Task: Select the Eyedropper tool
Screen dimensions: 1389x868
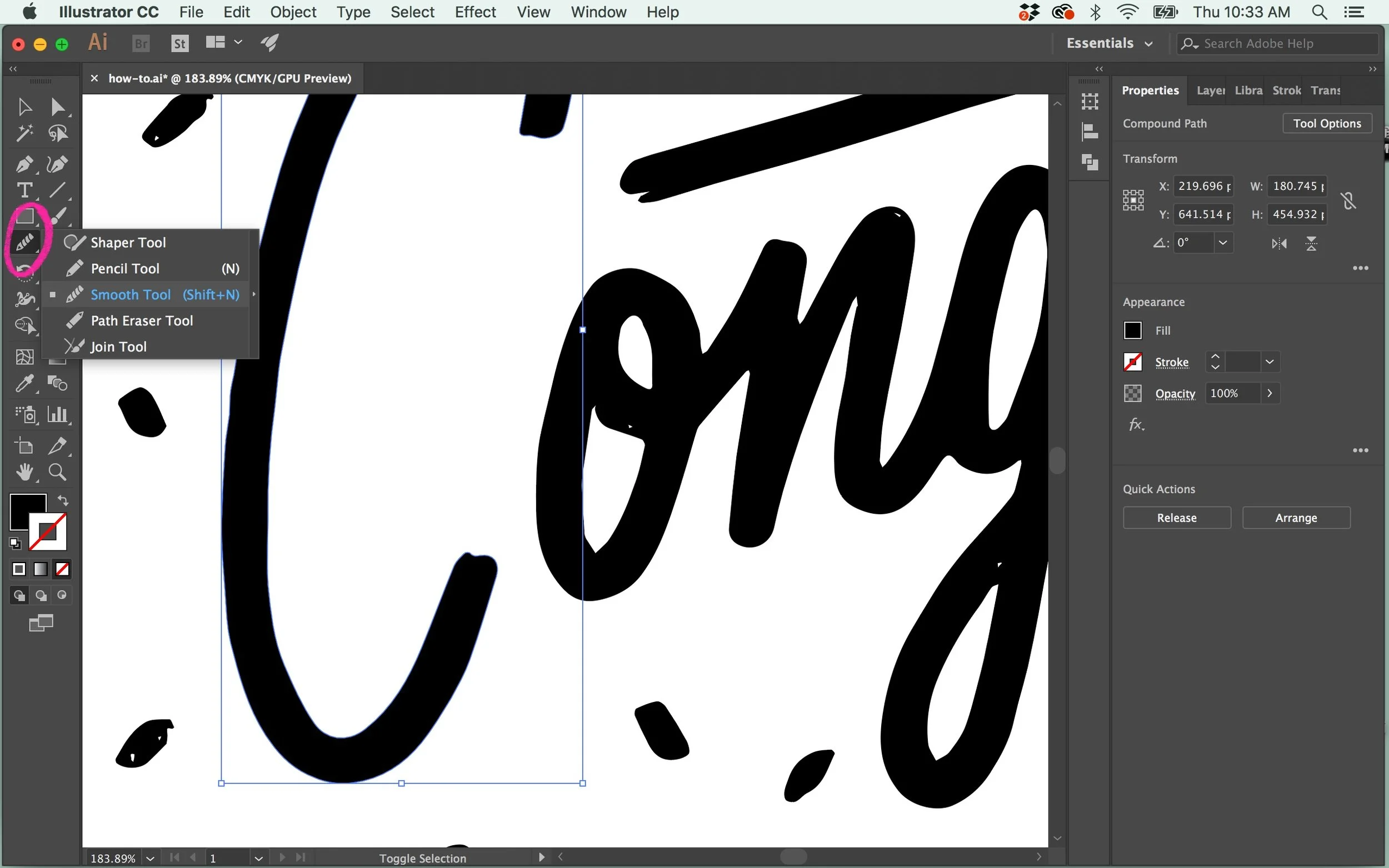Action: [25, 383]
